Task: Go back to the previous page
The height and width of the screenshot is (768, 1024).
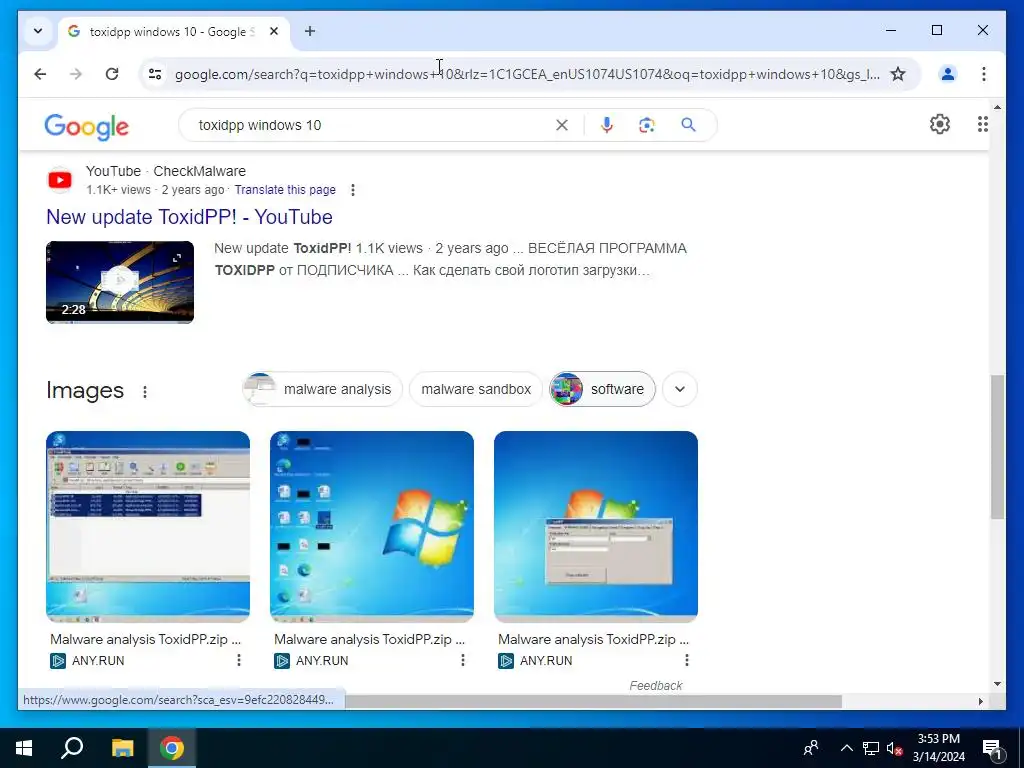Action: click(x=40, y=74)
